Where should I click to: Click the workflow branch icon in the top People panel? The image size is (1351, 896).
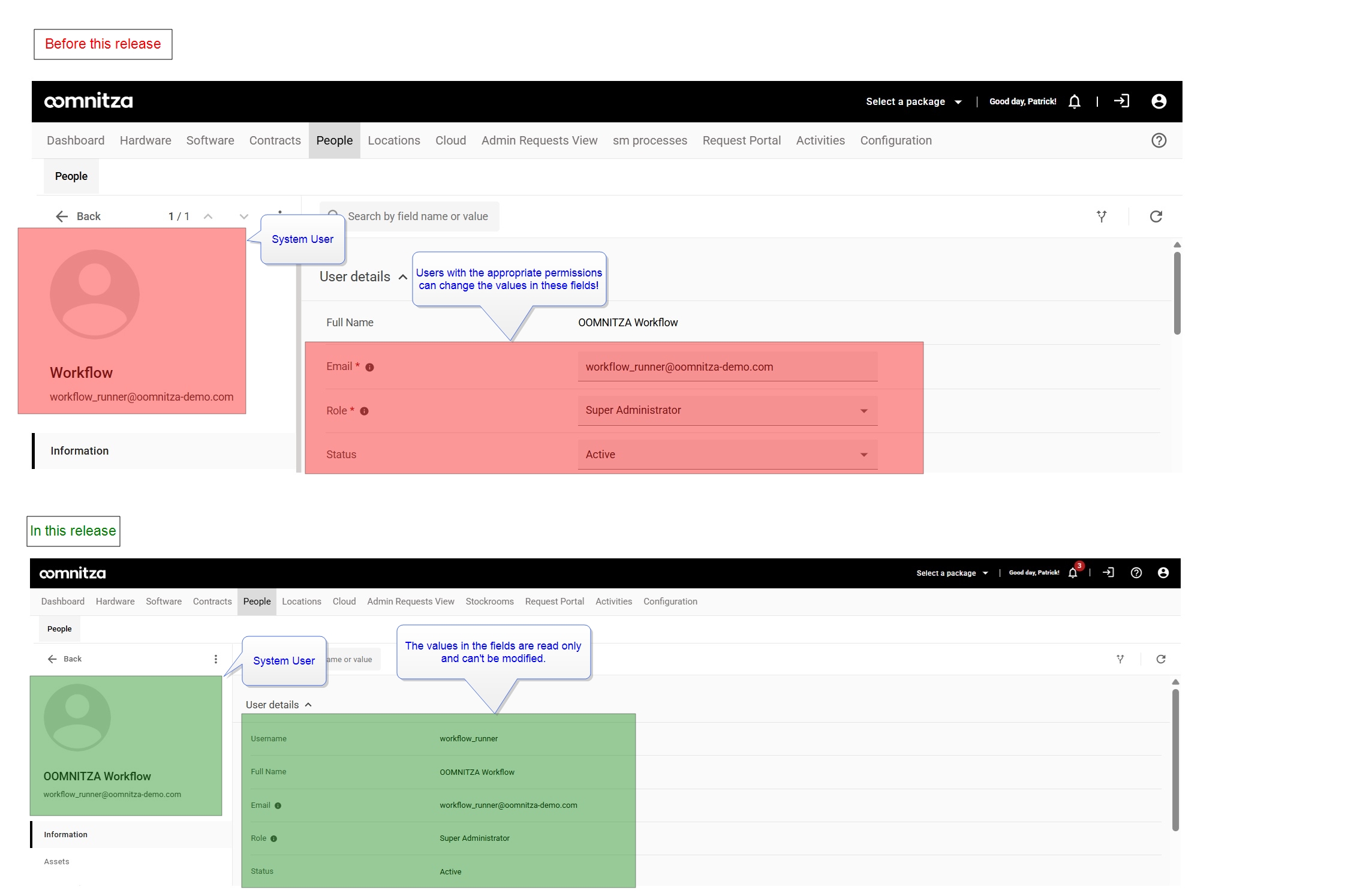[1102, 217]
